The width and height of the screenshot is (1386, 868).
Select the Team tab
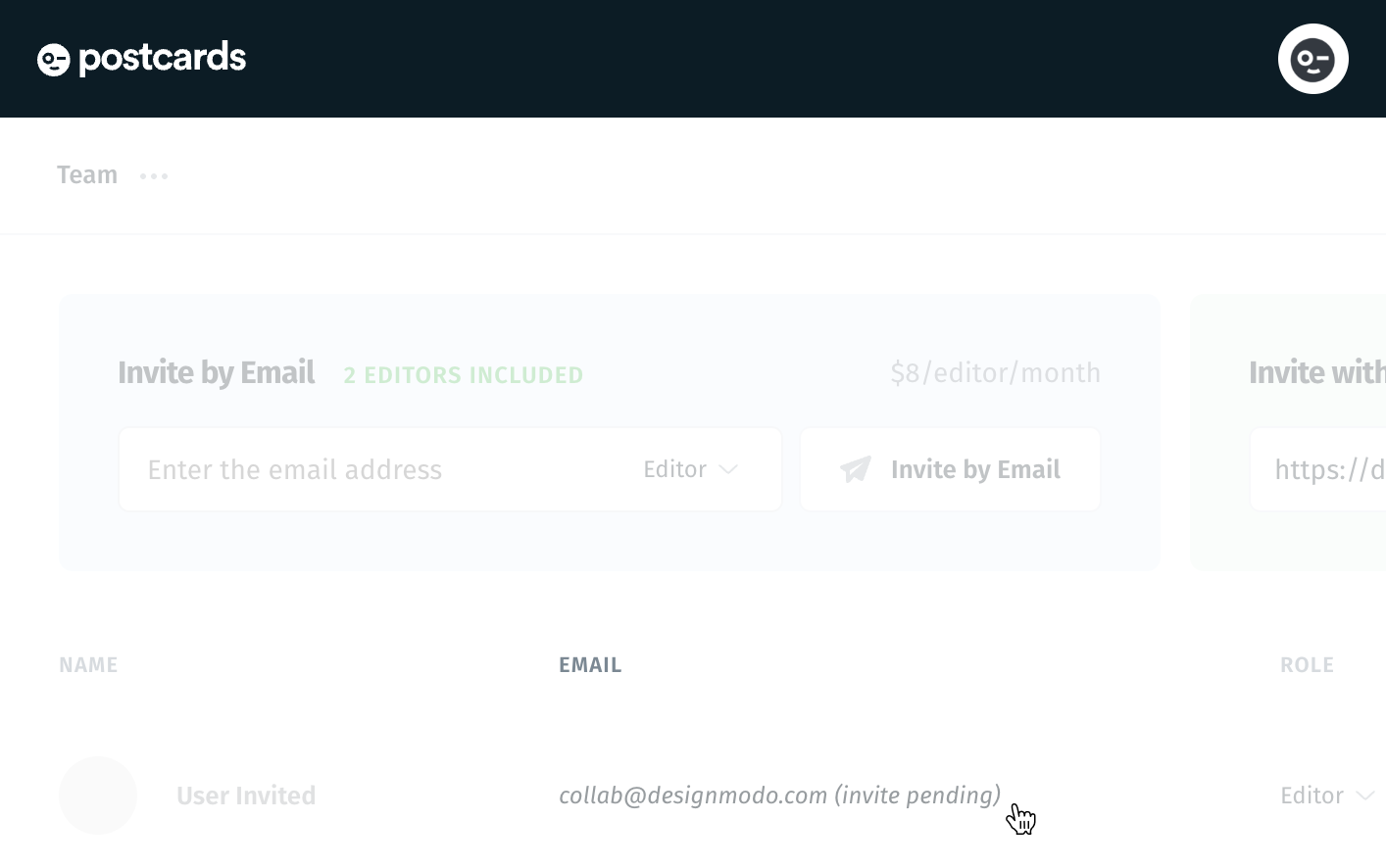click(x=87, y=174)
